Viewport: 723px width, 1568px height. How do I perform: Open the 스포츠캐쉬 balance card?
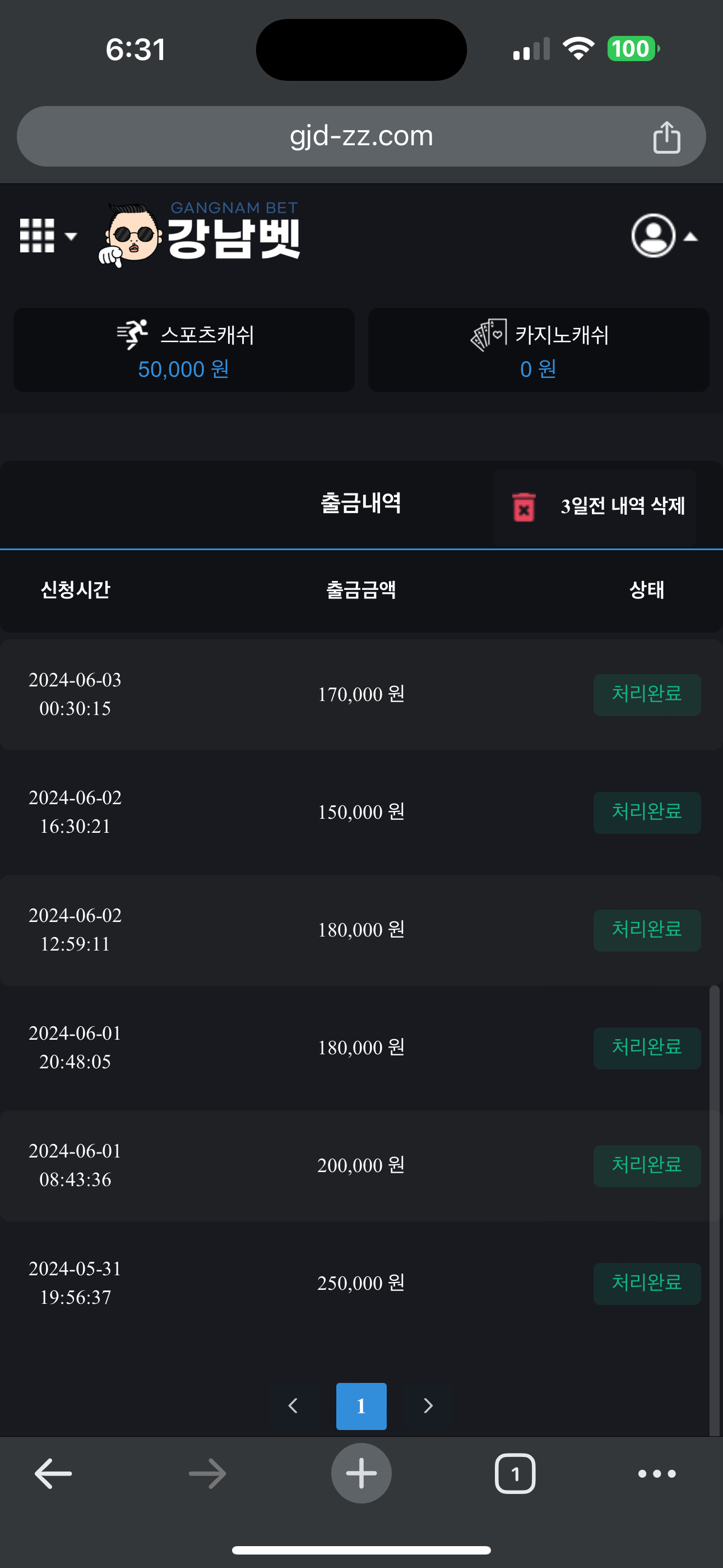(x=184, y=350)
